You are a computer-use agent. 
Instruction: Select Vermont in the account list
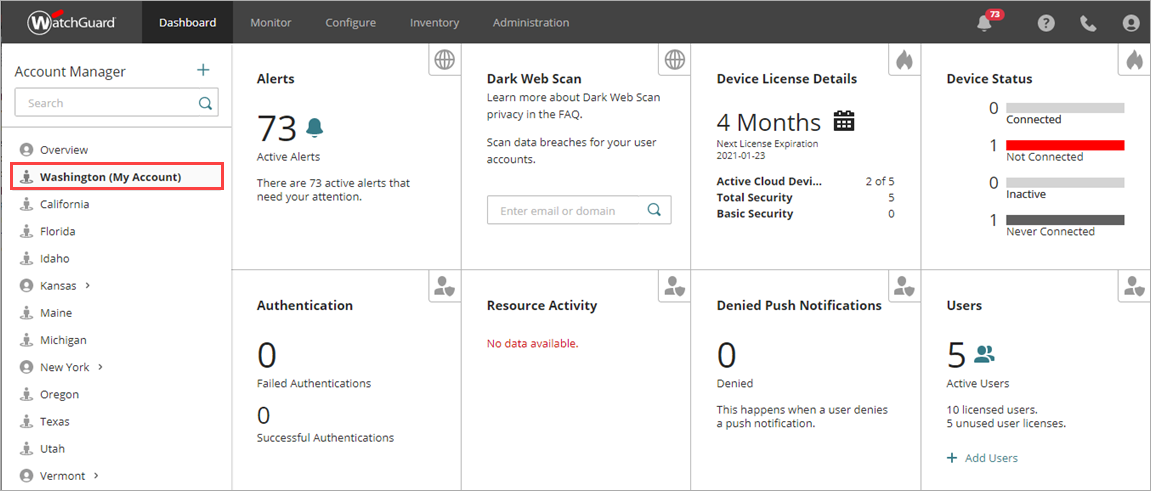point(62,476)
